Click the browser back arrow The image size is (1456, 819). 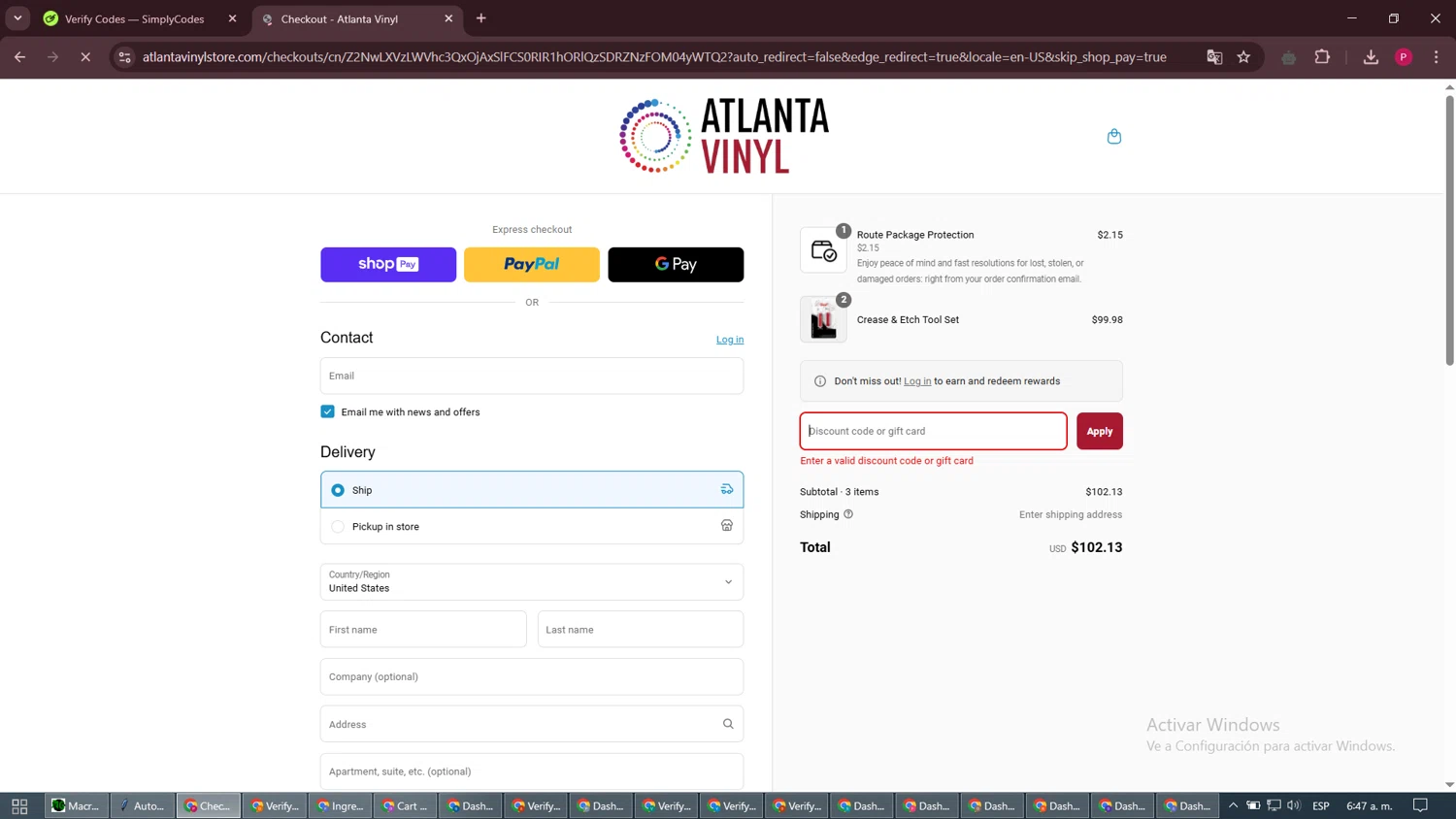point(19,57)
